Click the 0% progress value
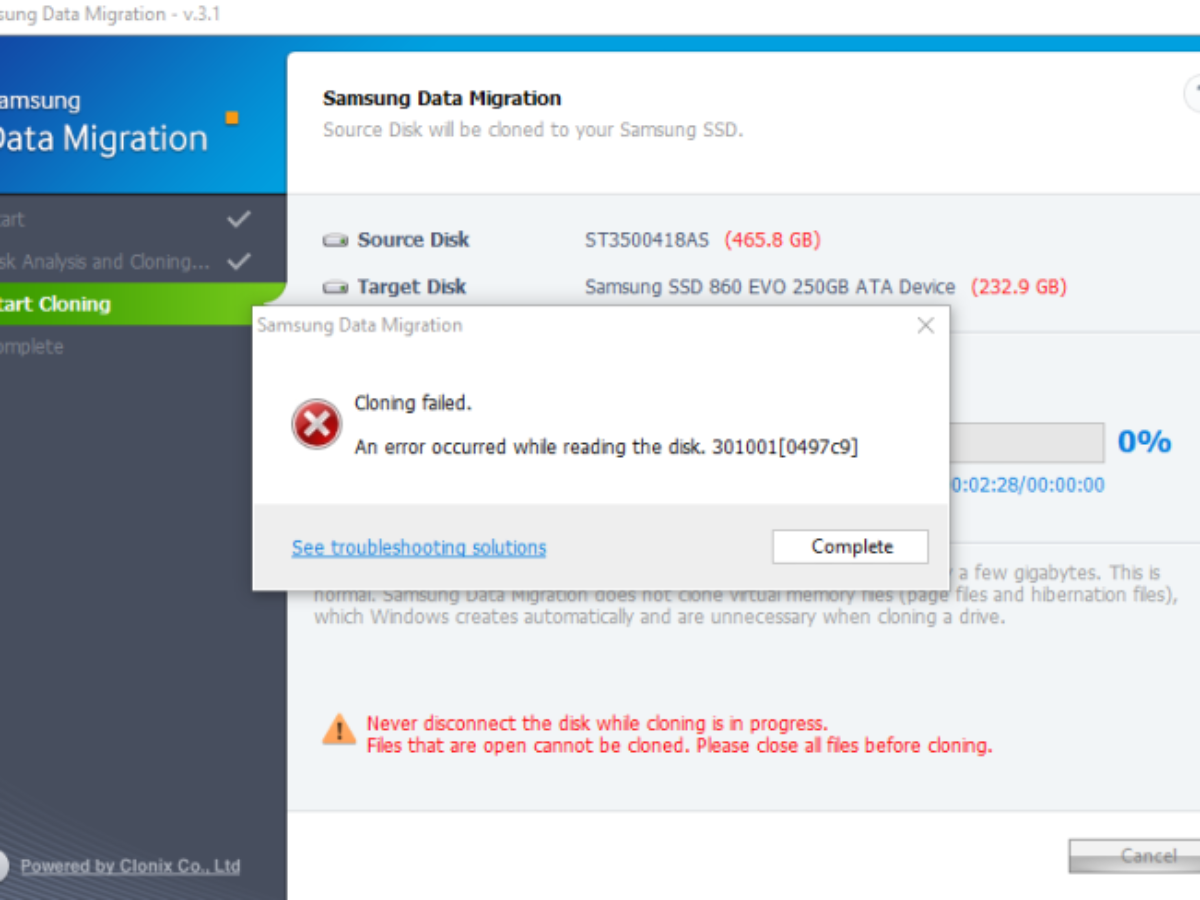Viewport: 1200px width, 900px height. point(1144,441)
